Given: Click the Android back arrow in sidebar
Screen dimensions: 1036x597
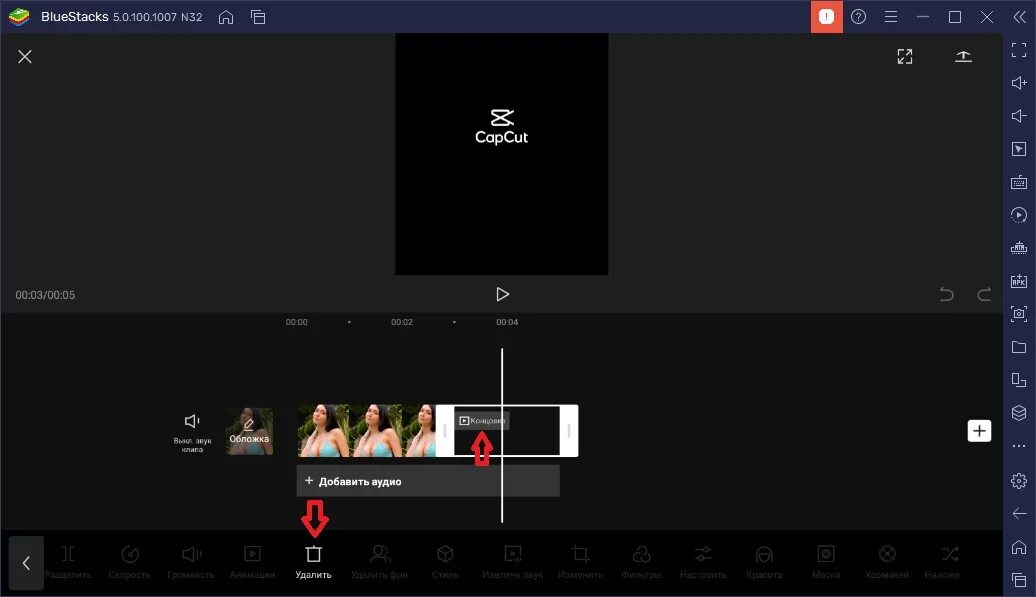Looking at the screenshot, I should [x=1019, y=513].
